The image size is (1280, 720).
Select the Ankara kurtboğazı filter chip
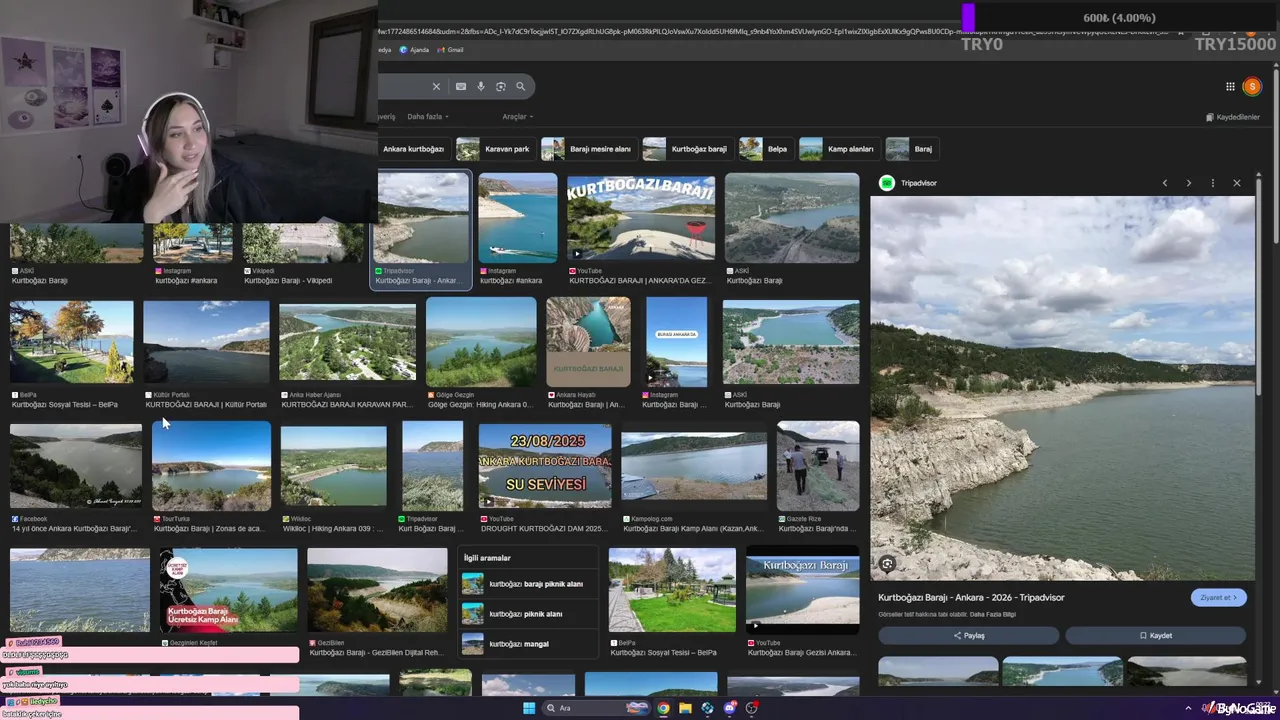click(x=413, y=149)
